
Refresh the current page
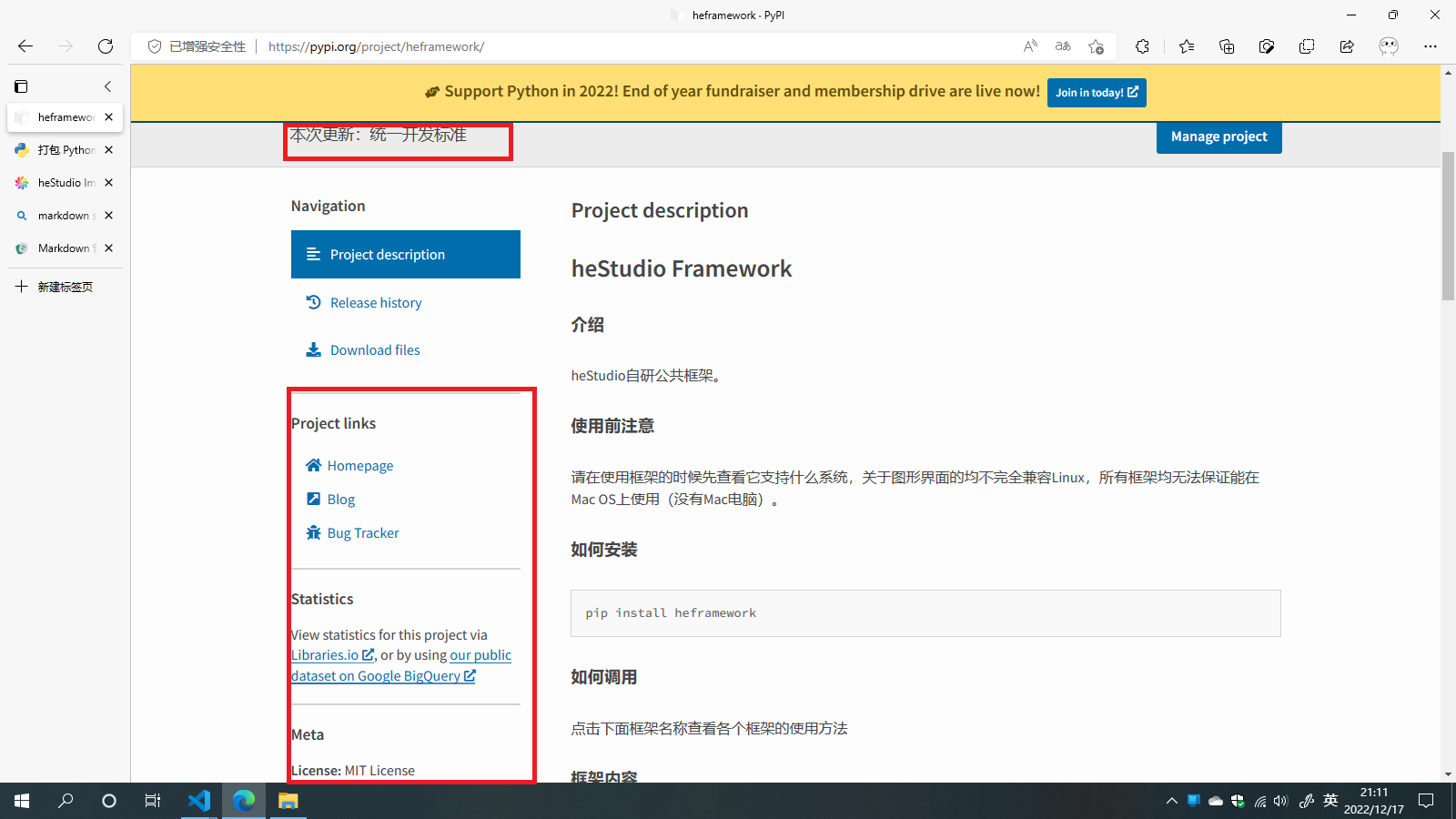click(106, 46)
